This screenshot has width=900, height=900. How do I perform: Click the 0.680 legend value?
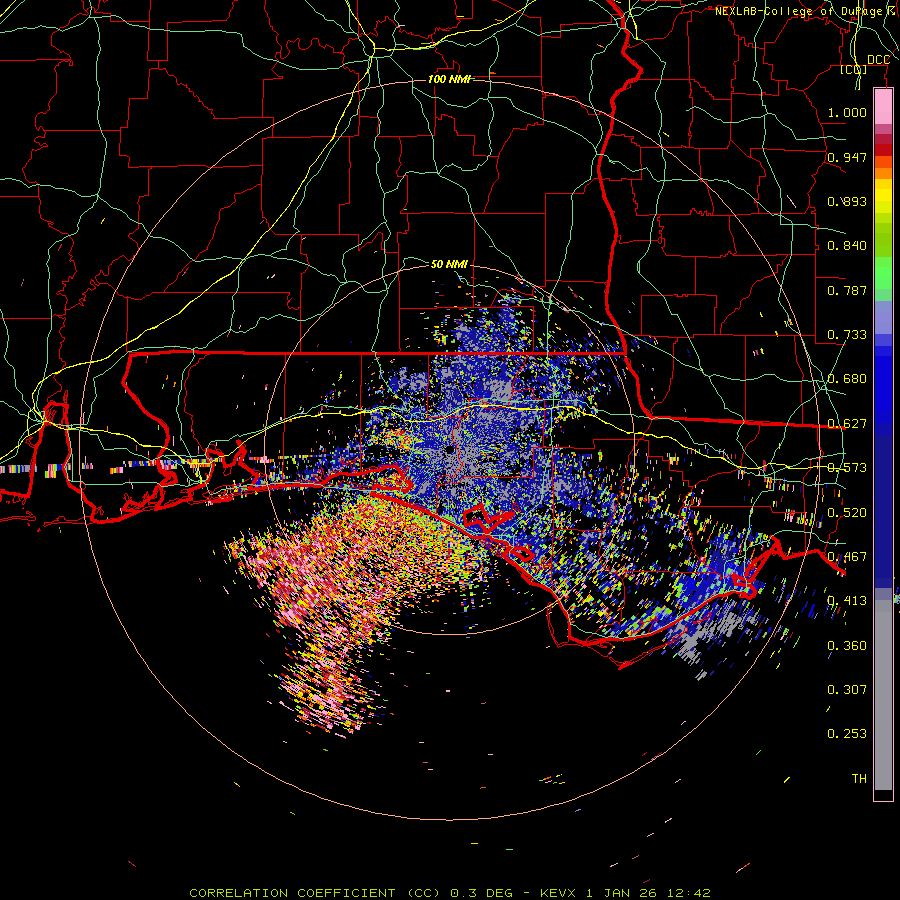pos(847,379)
